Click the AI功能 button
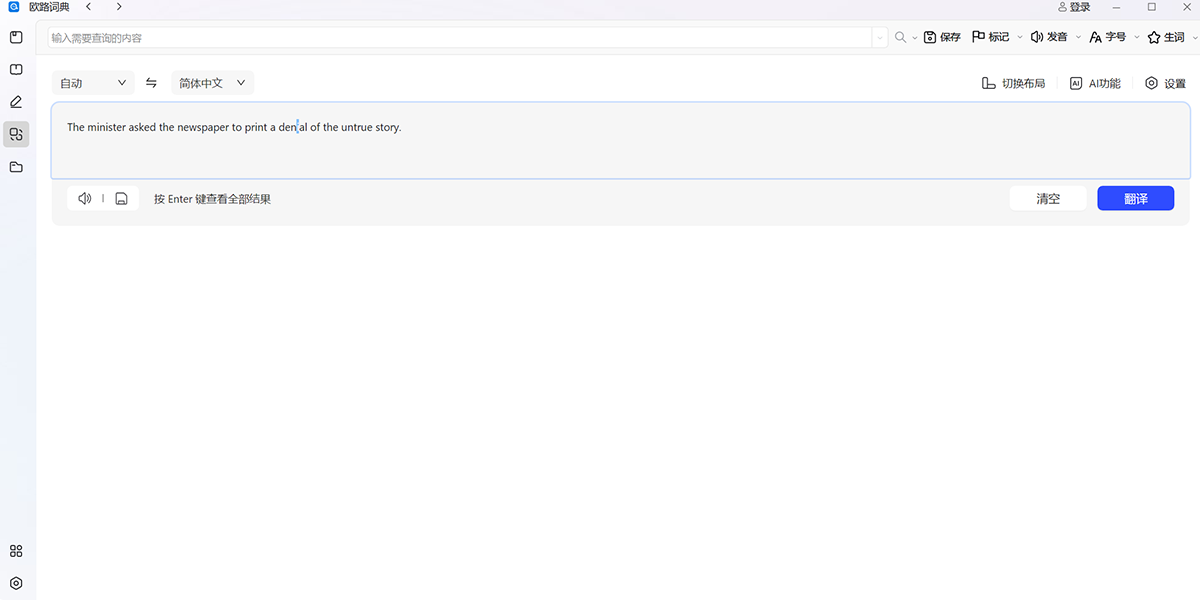 coord(1095,84)
